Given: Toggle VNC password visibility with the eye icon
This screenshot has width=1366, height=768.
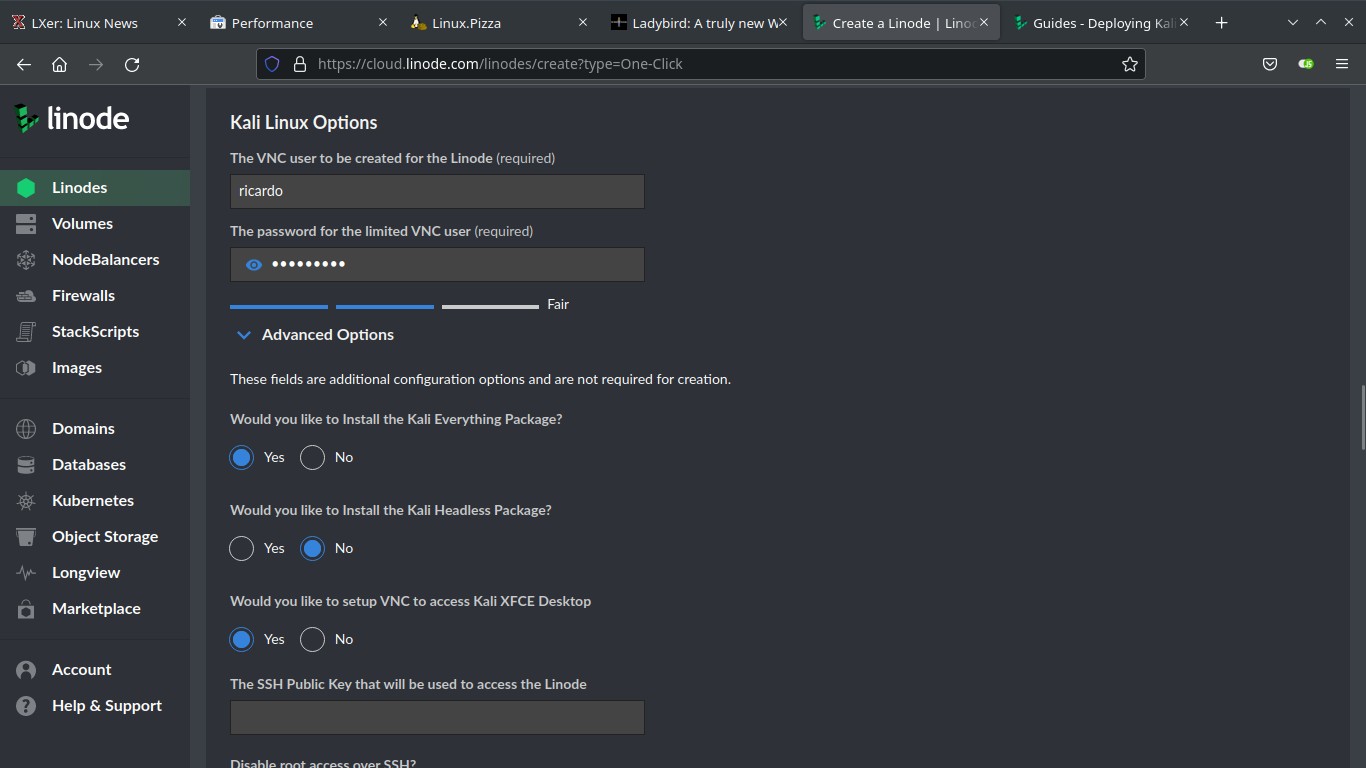Looking at the screenshot, I should [254, 265].
